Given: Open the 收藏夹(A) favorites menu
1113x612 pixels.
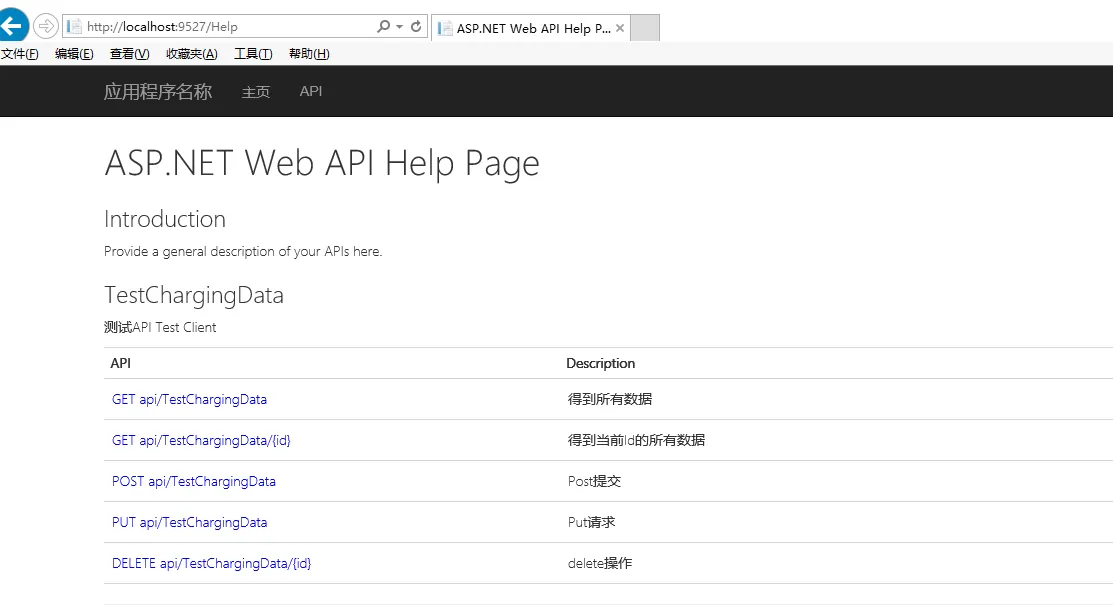Looking at the screenshot, I should [x=192, y=54].
